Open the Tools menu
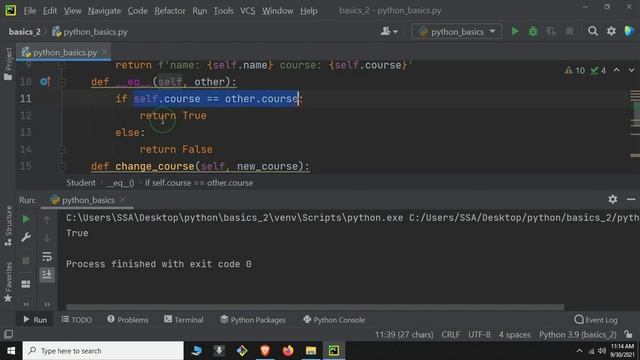The height and width of the screenshot is (360, 640). (x=223, y=11)
